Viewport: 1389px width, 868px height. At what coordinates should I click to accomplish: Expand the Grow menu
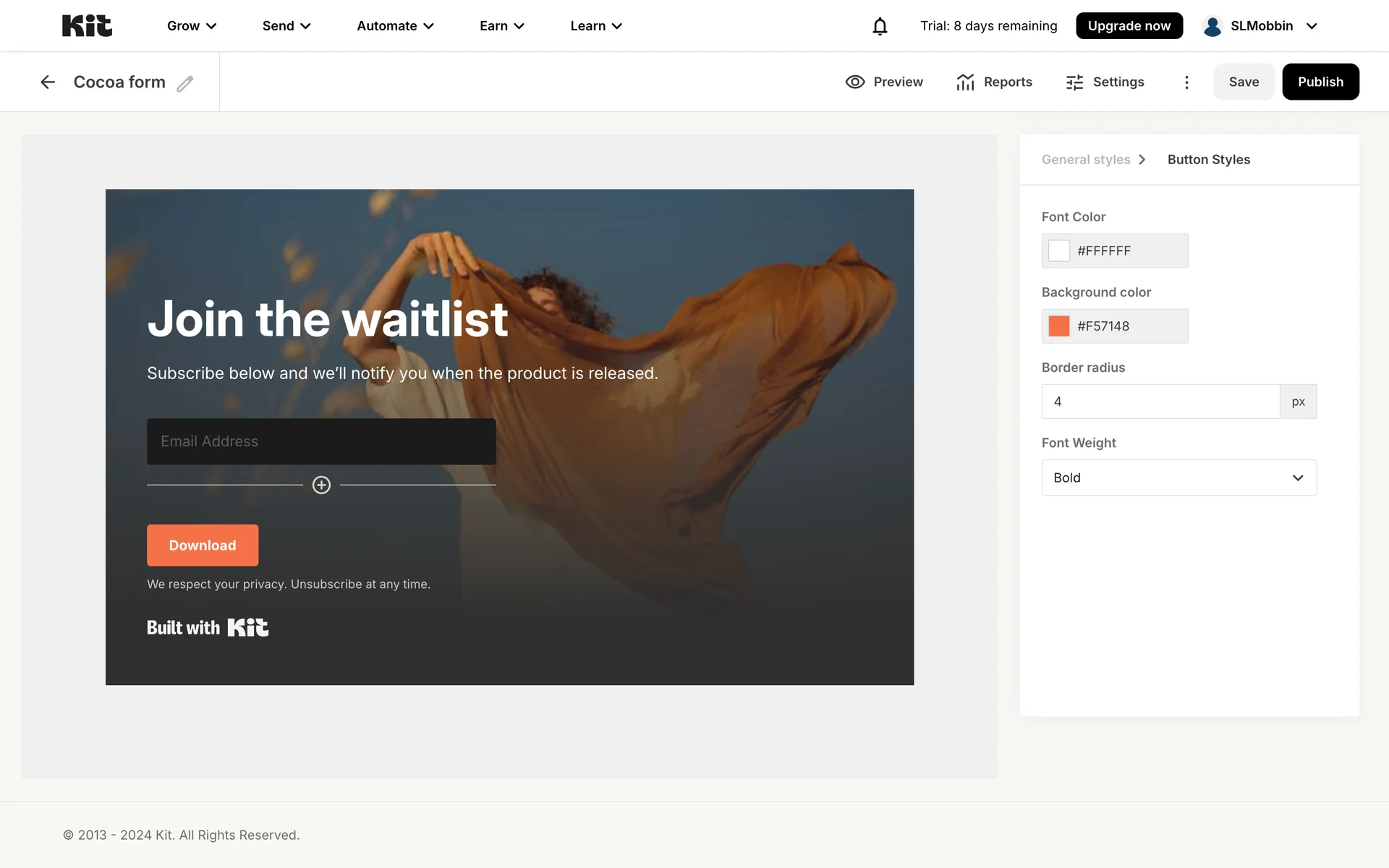point(192,26)
